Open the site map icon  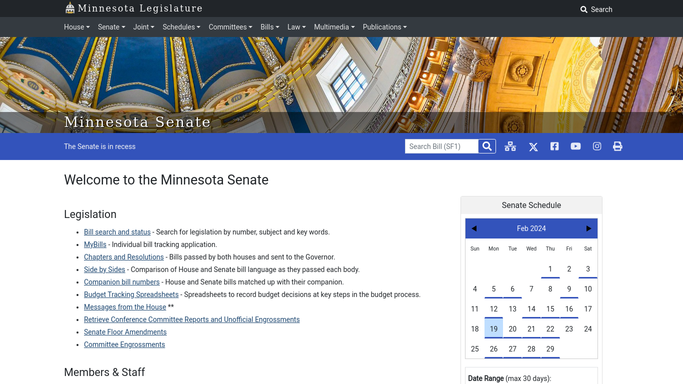[510, 146]
